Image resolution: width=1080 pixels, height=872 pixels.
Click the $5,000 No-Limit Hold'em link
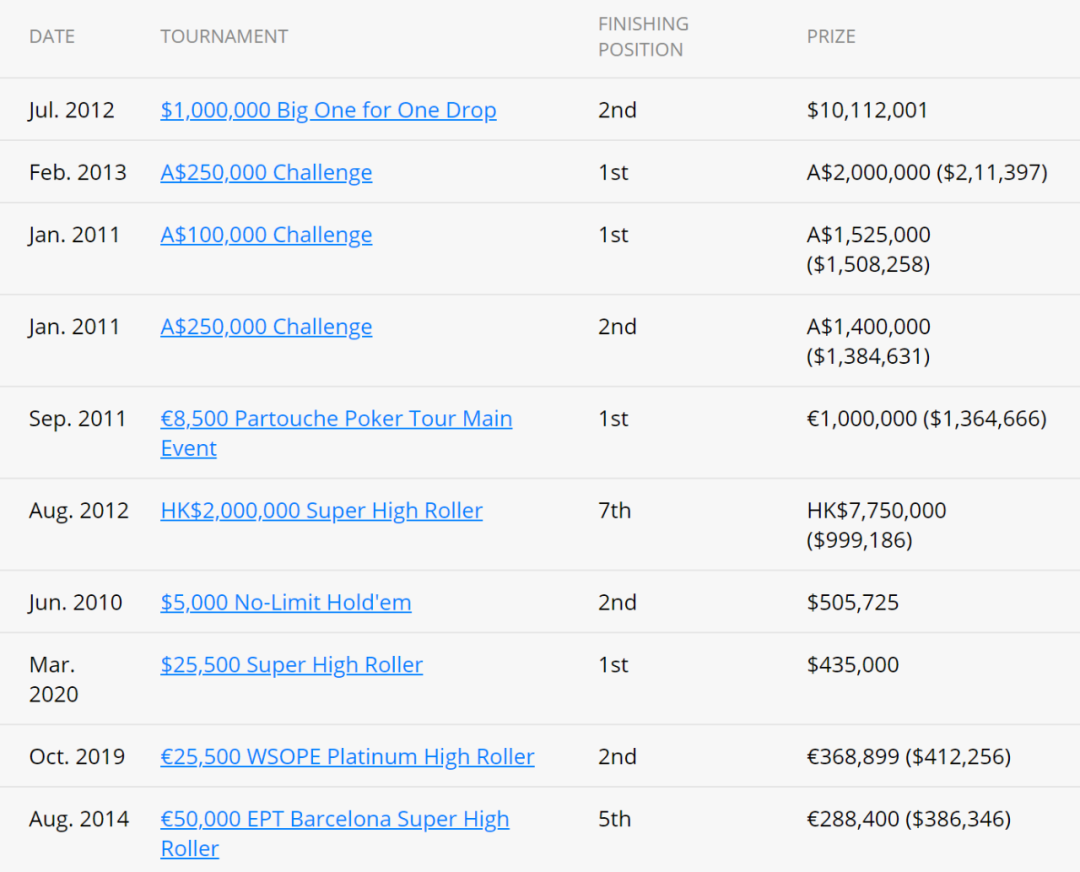pos(286,602)
